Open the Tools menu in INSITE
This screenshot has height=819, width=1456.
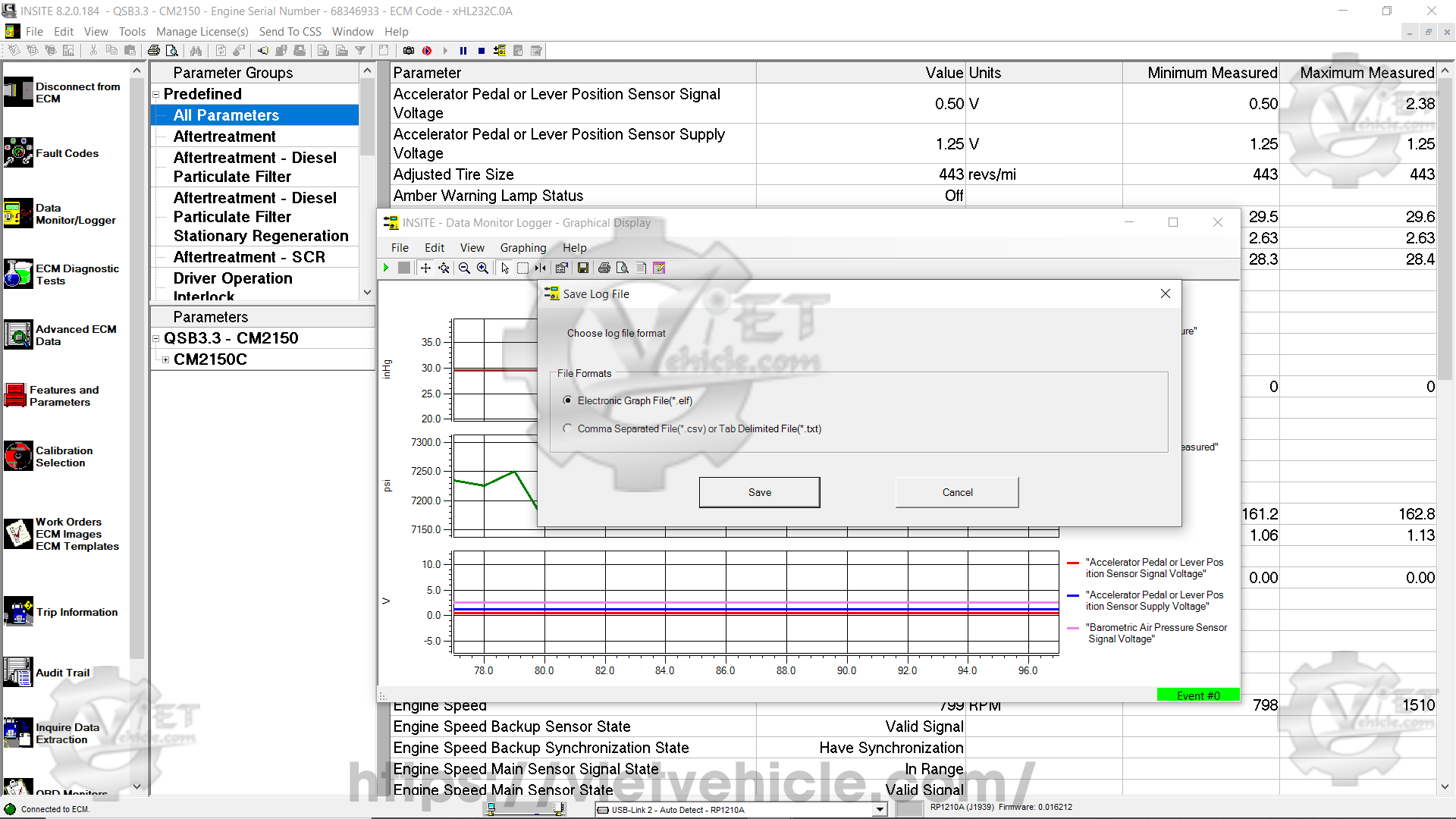tap(132, 32)
